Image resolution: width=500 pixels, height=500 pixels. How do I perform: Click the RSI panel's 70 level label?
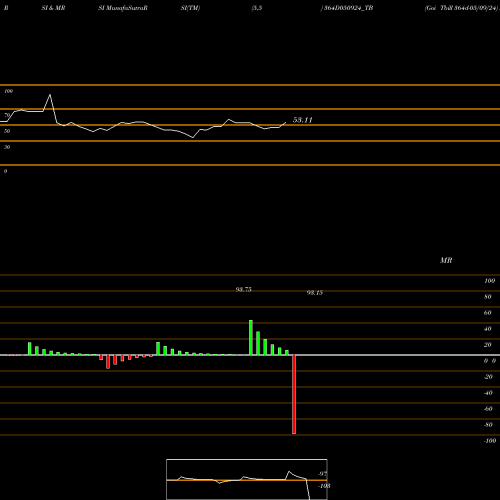coord(7,115)
